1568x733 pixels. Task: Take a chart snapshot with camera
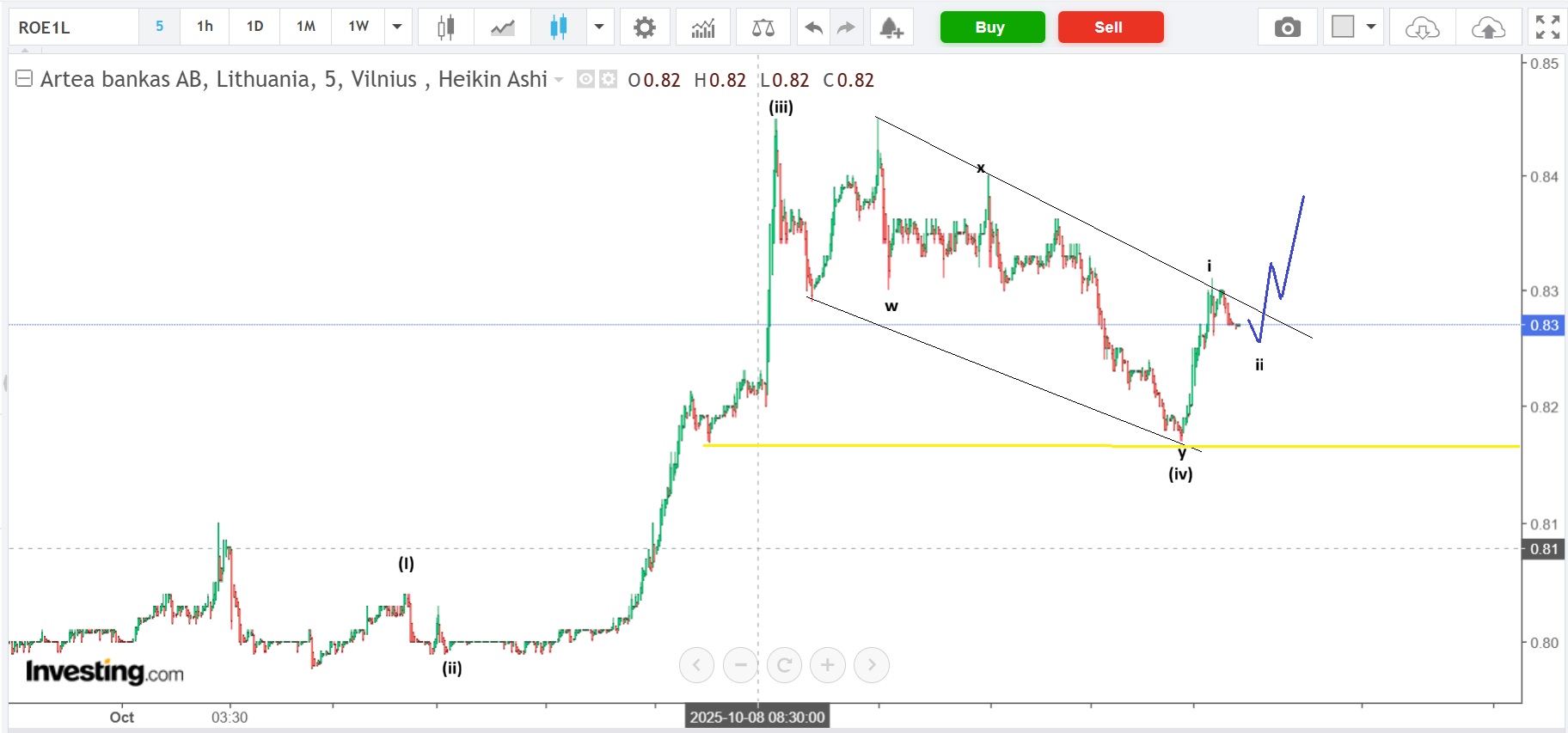[x=1287, y=27]
